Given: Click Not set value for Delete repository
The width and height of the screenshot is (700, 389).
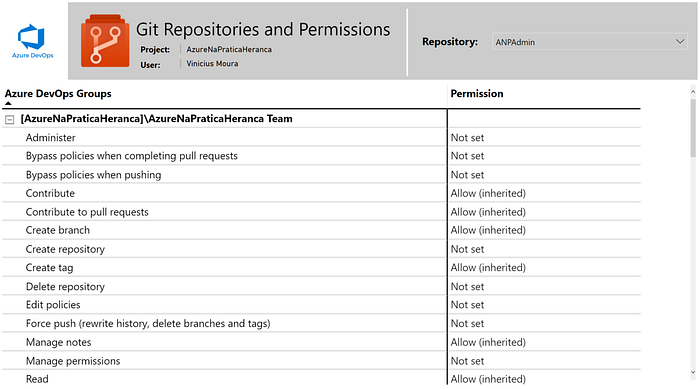Looking at the screenshot, I should [467, 287].
